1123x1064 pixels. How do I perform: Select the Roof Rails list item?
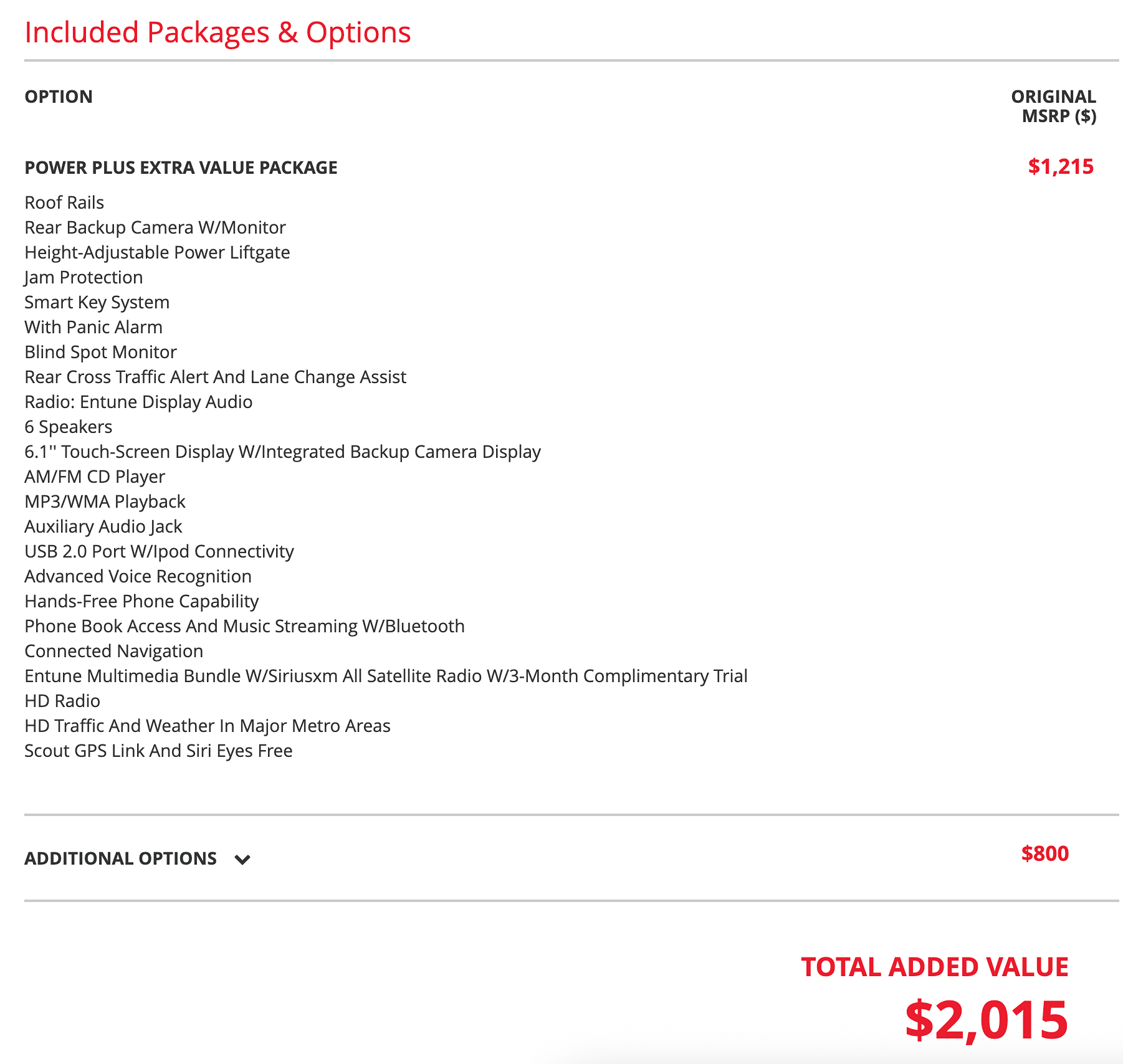[x=64, y=202]
